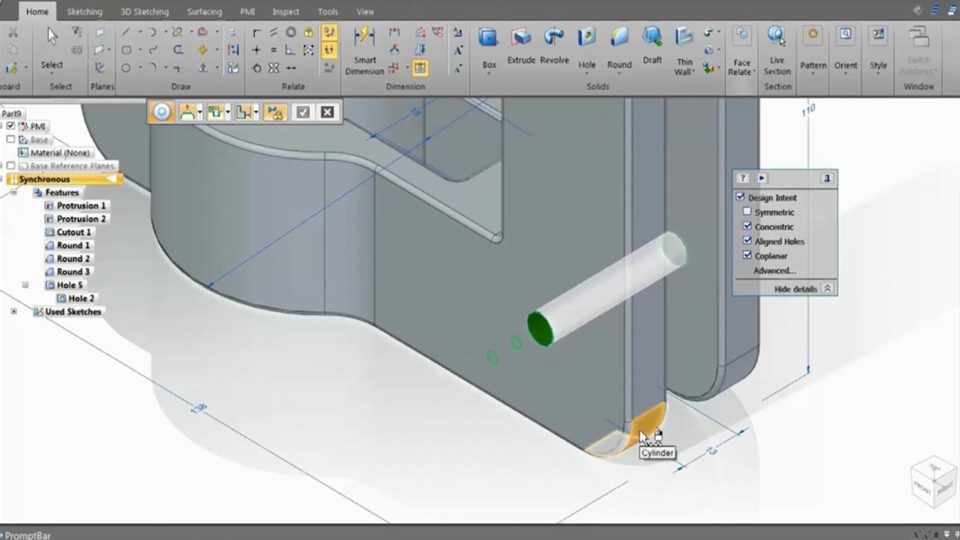Enable the Symmetric design intent checkbox
This screenshot has height=540, width=960.
pyautogui.click(x=747, y=212)
